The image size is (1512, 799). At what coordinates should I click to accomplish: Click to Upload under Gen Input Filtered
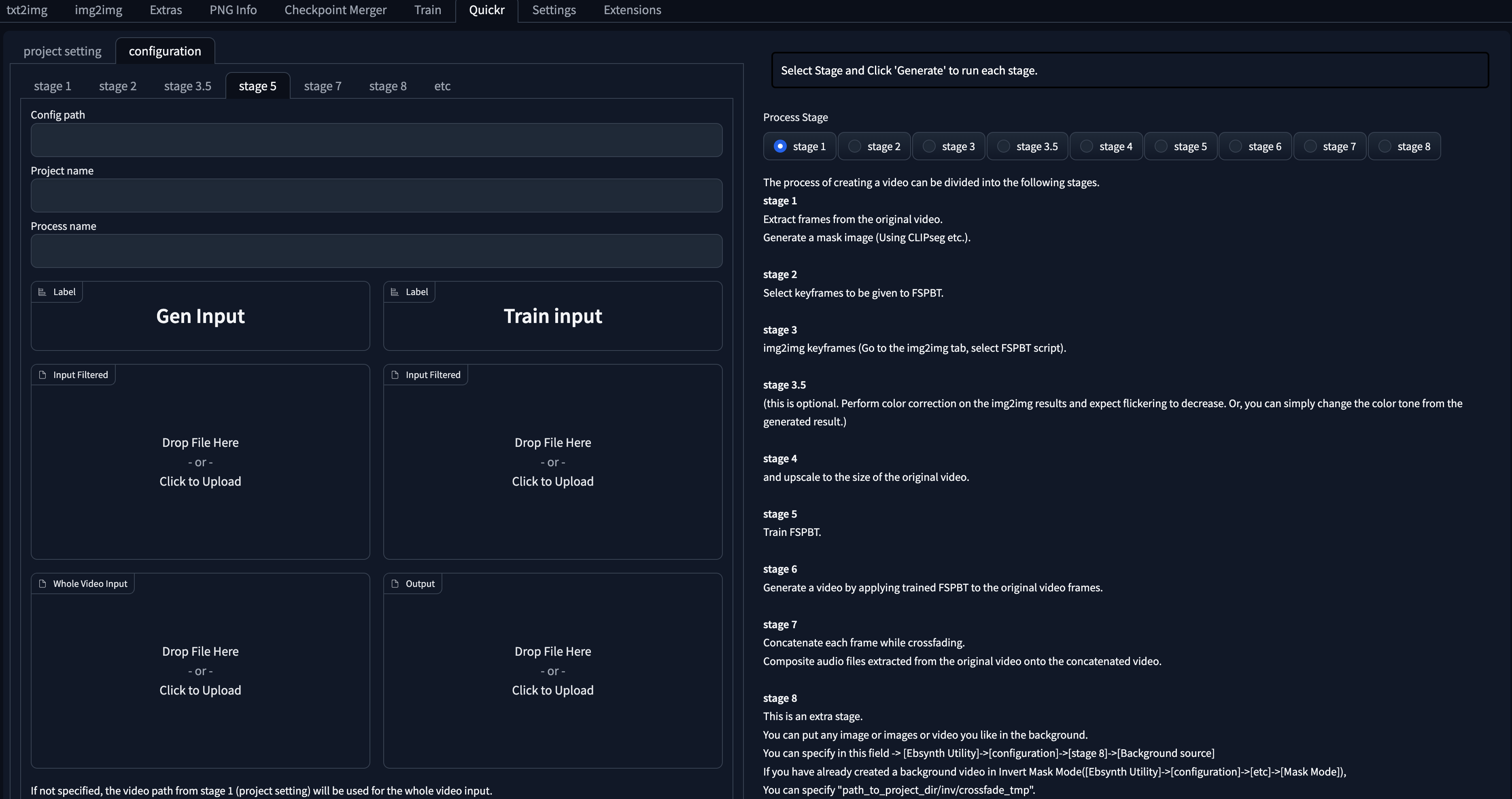200,481
